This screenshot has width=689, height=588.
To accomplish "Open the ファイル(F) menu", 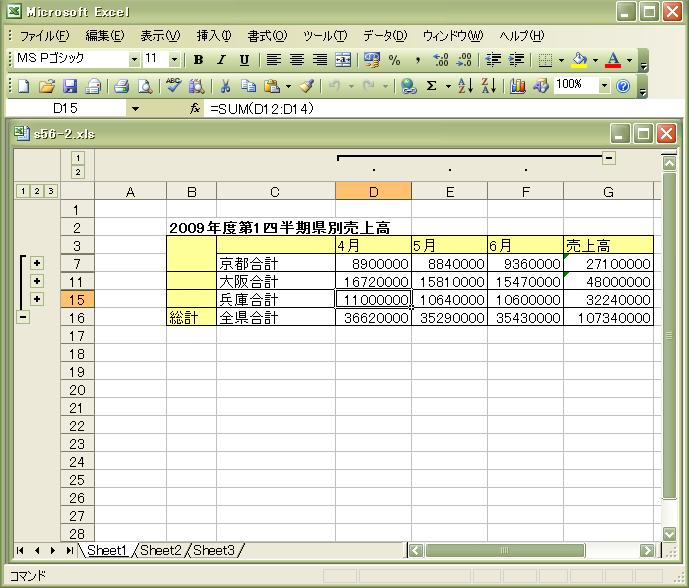I will click(44, 36).
